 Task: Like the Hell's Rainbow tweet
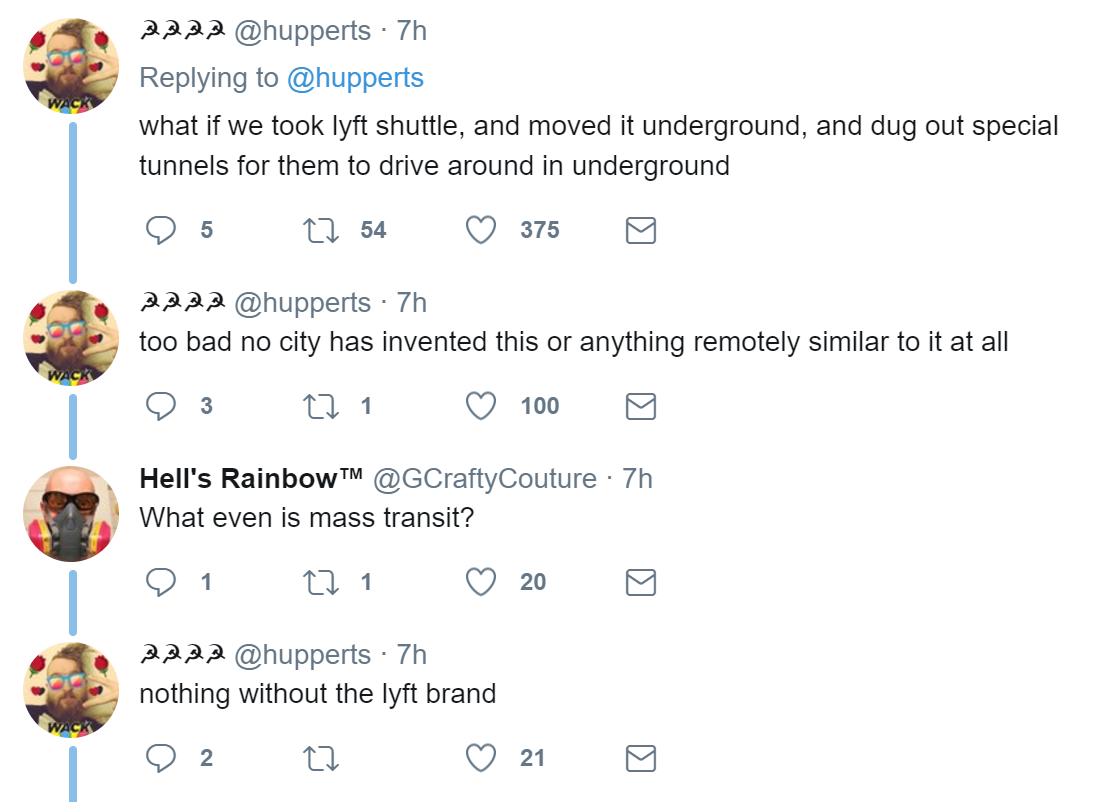tap(482, 582)
